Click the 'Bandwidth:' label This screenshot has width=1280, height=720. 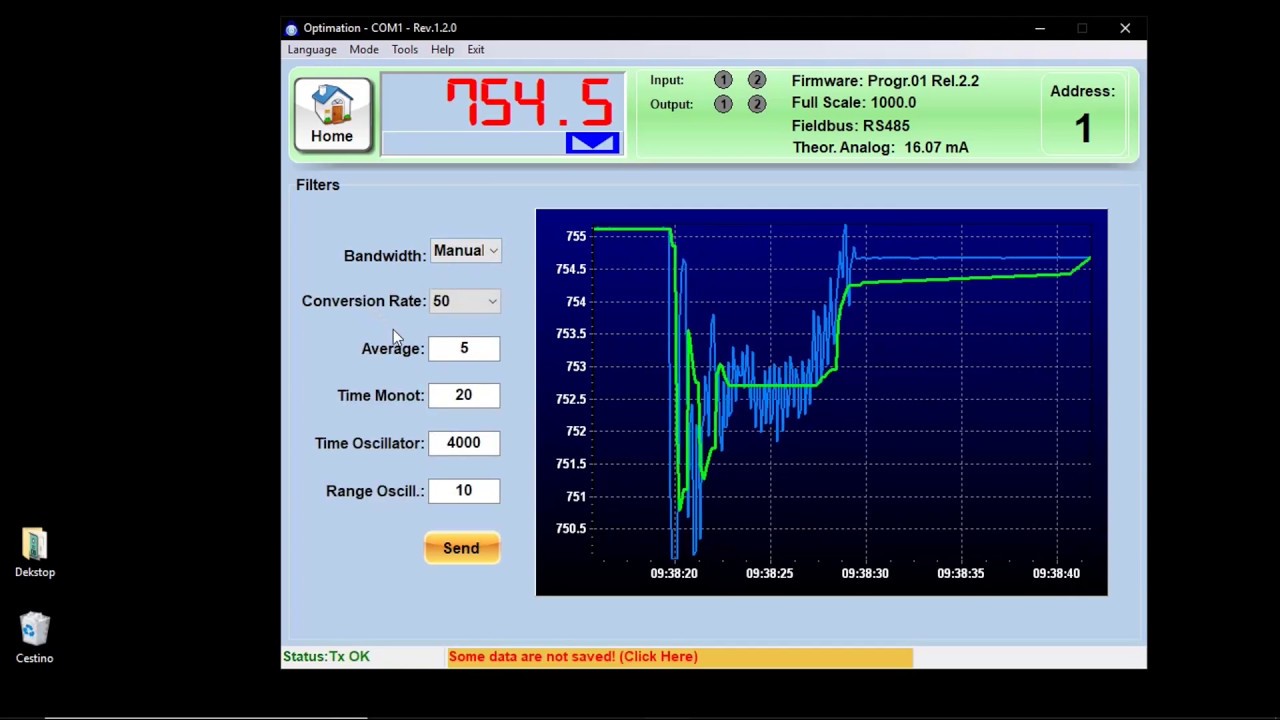pyautogui.click(x=385, y=256)
